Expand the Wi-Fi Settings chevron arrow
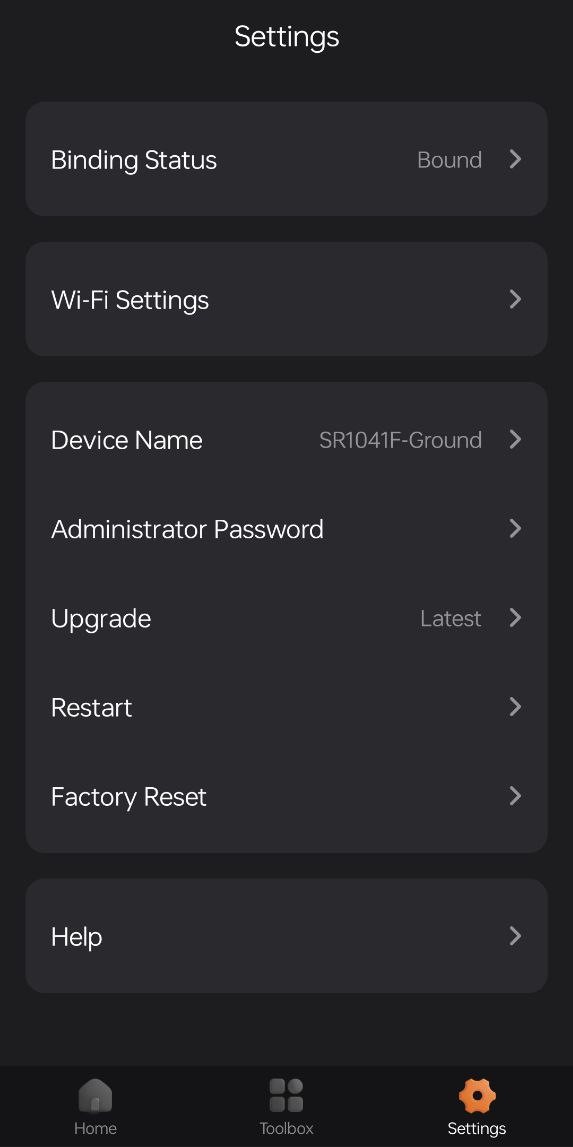 (515, 298)
